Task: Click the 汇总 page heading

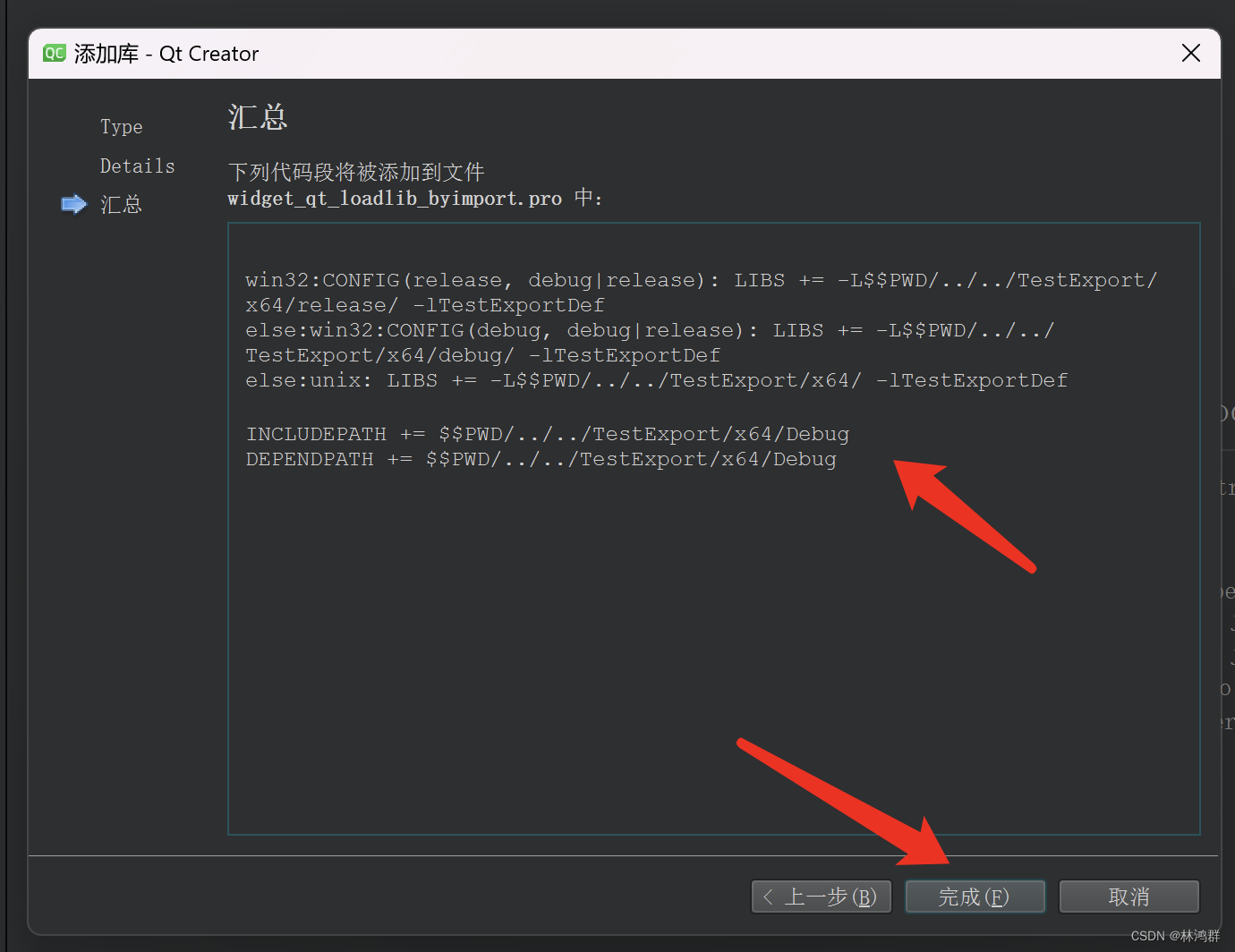Action: point(258,117)
